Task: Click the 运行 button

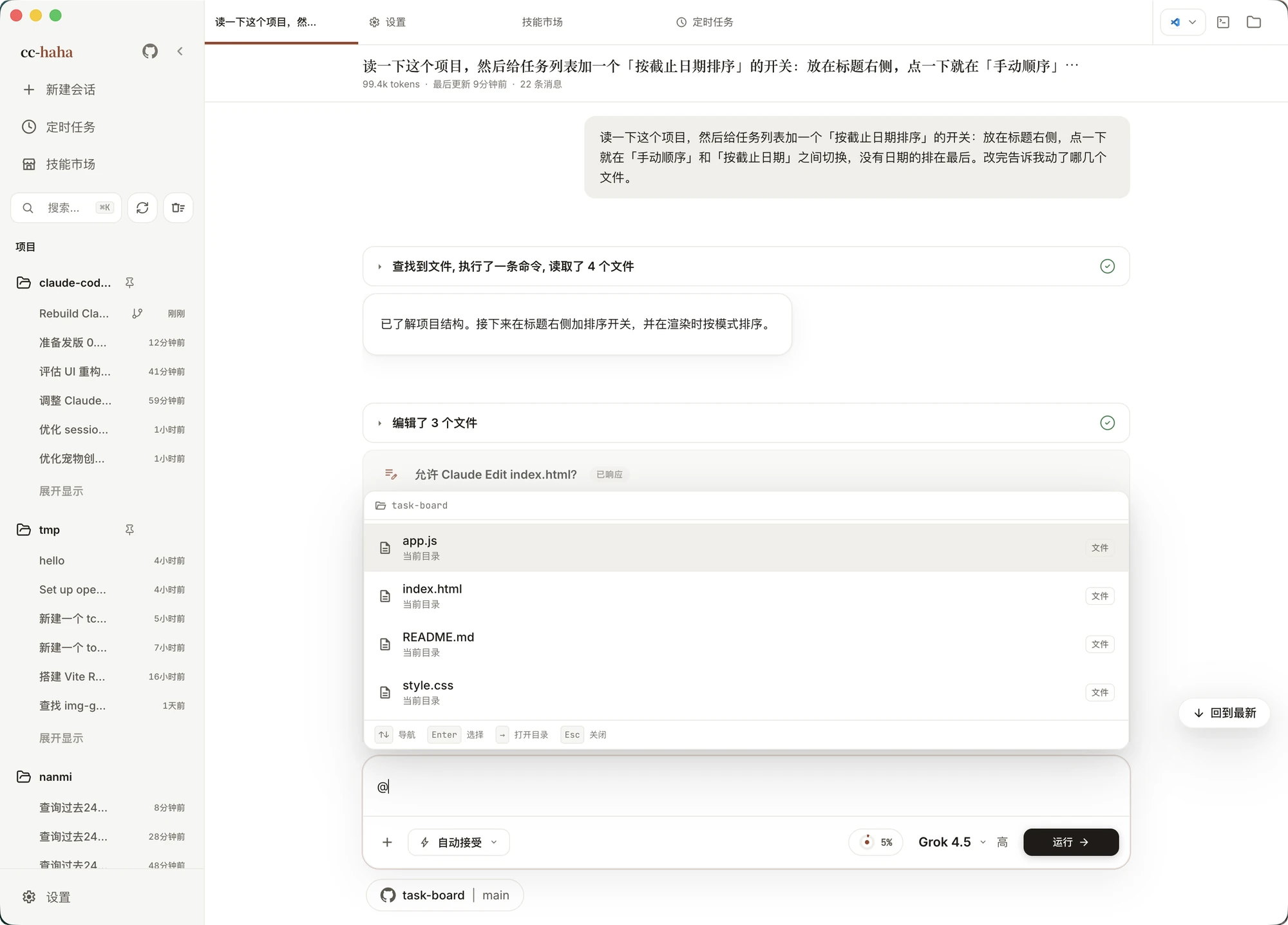Action: pos(1071,842)
